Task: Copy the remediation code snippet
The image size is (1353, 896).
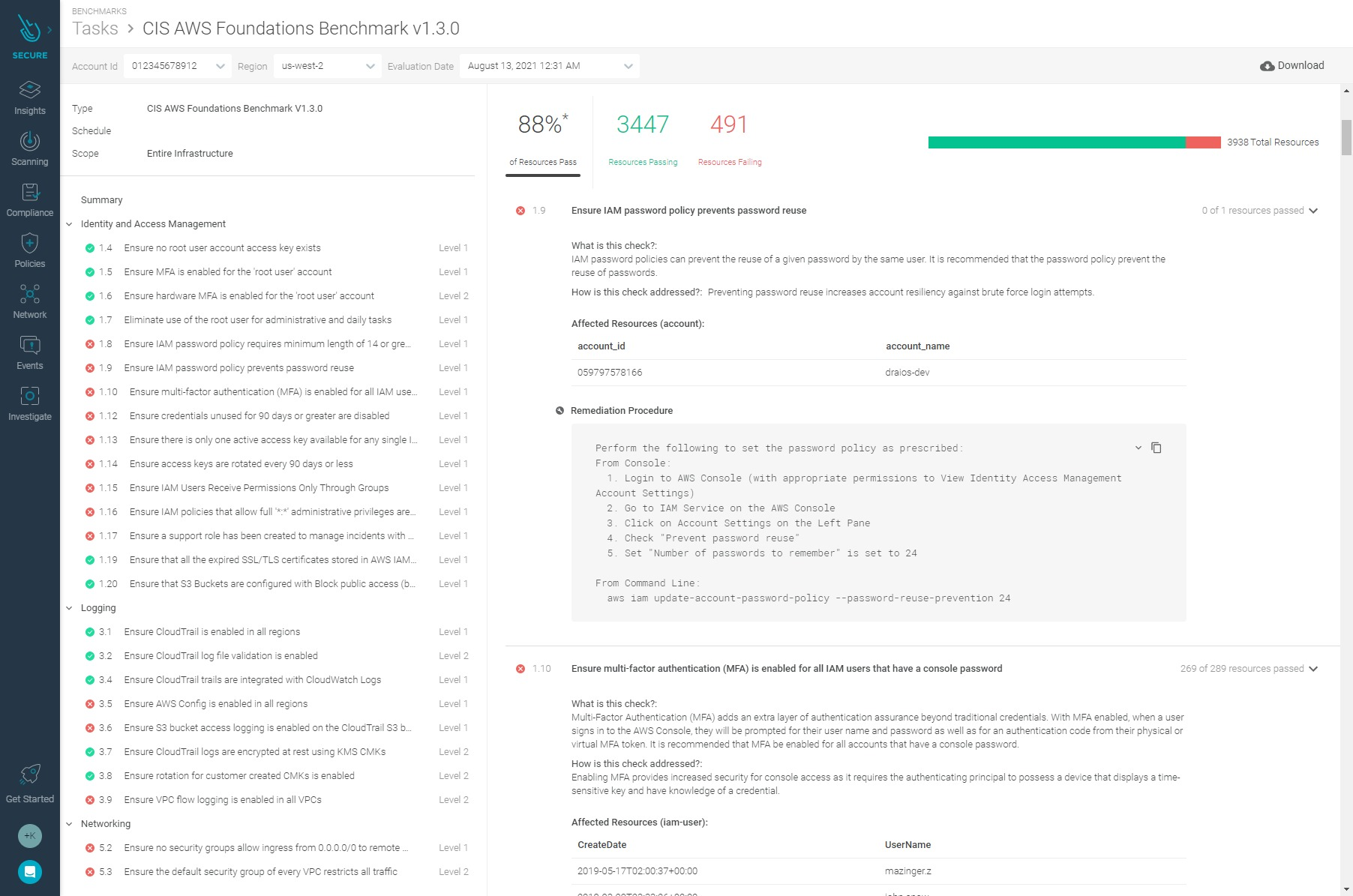Action: (1156, 448)
